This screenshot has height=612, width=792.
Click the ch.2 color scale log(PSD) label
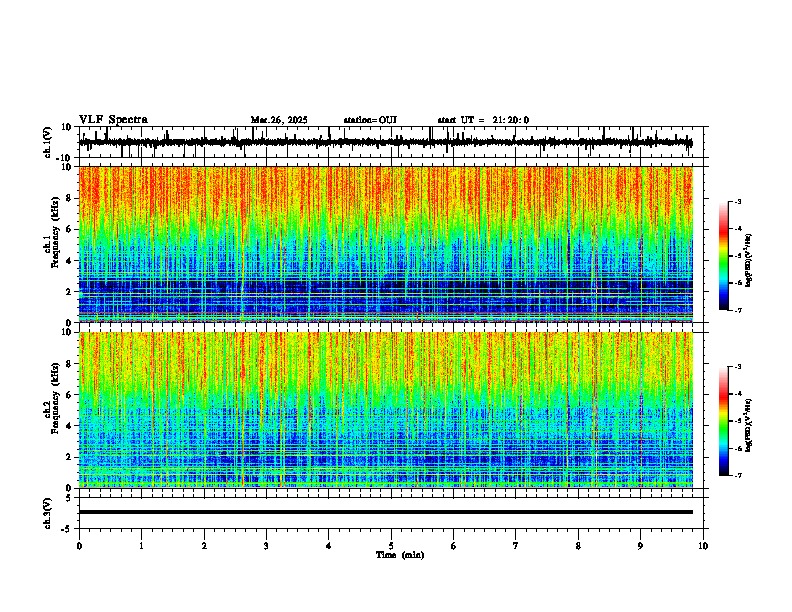pyautogui.click(x=749, y=425)
